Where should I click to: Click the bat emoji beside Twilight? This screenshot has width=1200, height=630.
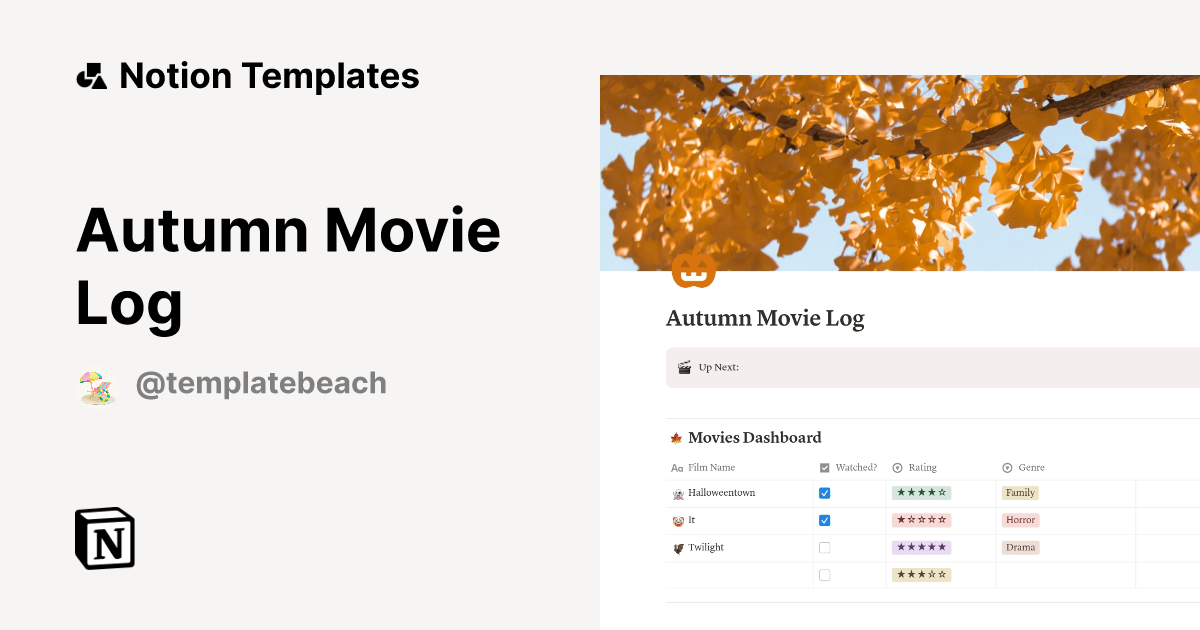click(678, 547)
